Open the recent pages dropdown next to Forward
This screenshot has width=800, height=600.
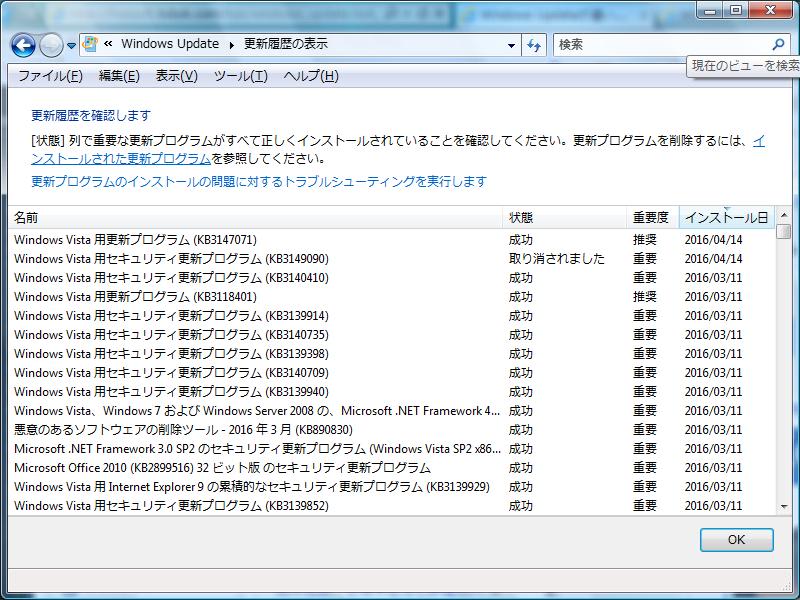pos(72,46)
